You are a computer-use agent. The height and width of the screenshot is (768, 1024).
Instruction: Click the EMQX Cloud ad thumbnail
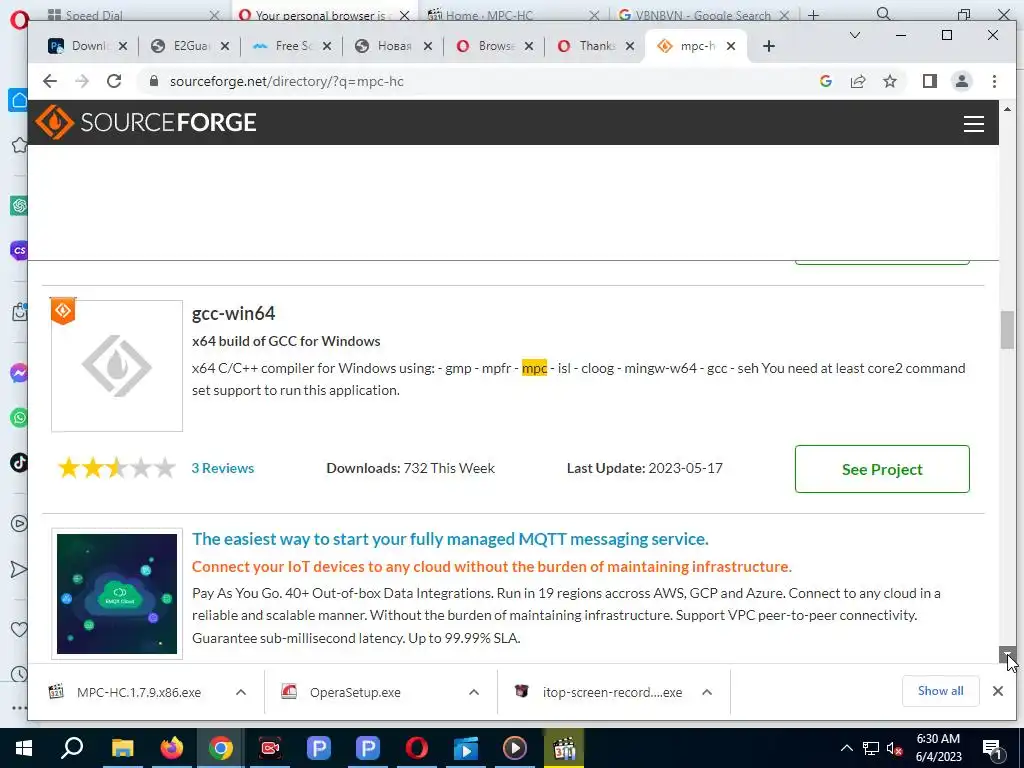click(117, 594)
